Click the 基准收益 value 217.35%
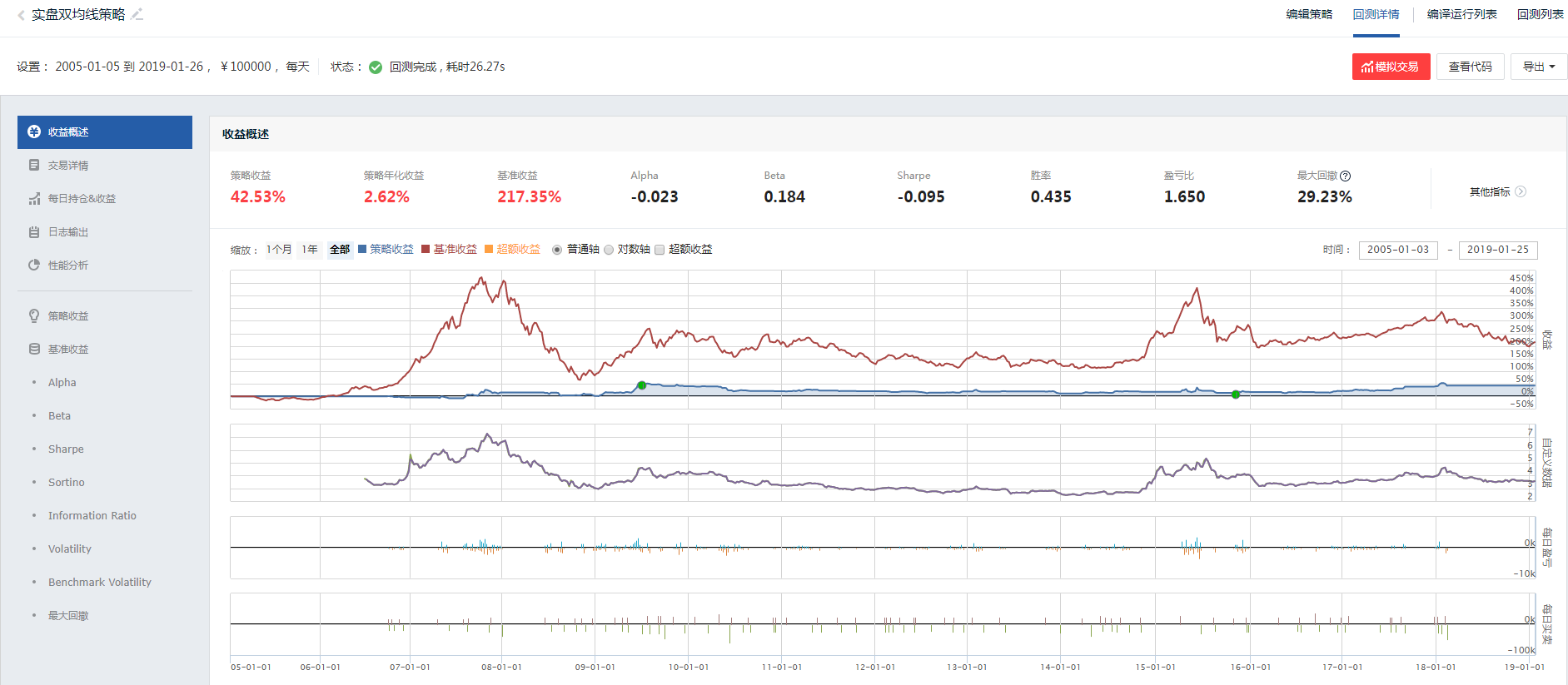Image resolution: width=1568 pixels, height=685 pixels. (x=530, y=197)
